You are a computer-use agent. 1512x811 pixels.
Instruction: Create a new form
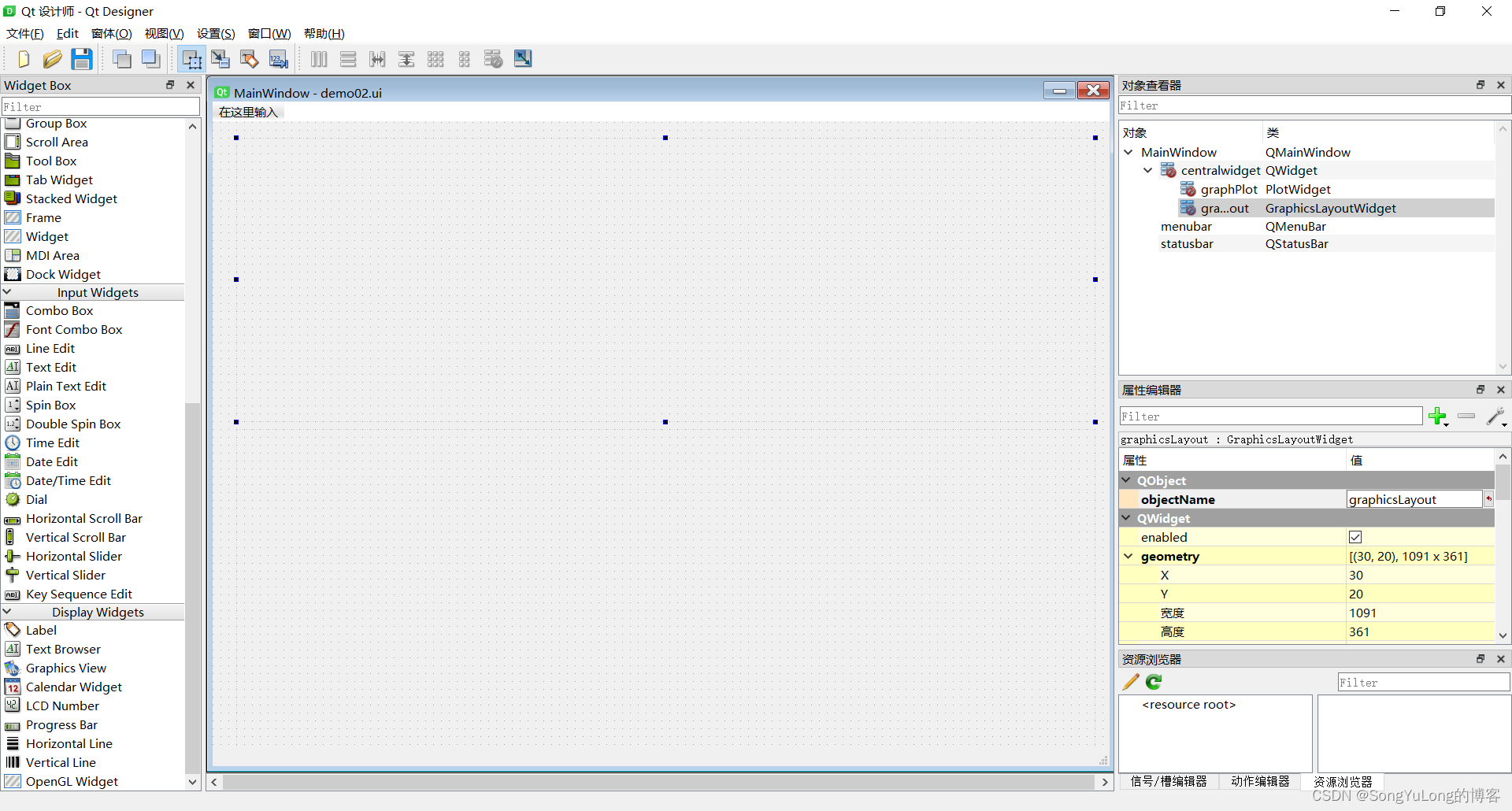(x=23, y=58)
